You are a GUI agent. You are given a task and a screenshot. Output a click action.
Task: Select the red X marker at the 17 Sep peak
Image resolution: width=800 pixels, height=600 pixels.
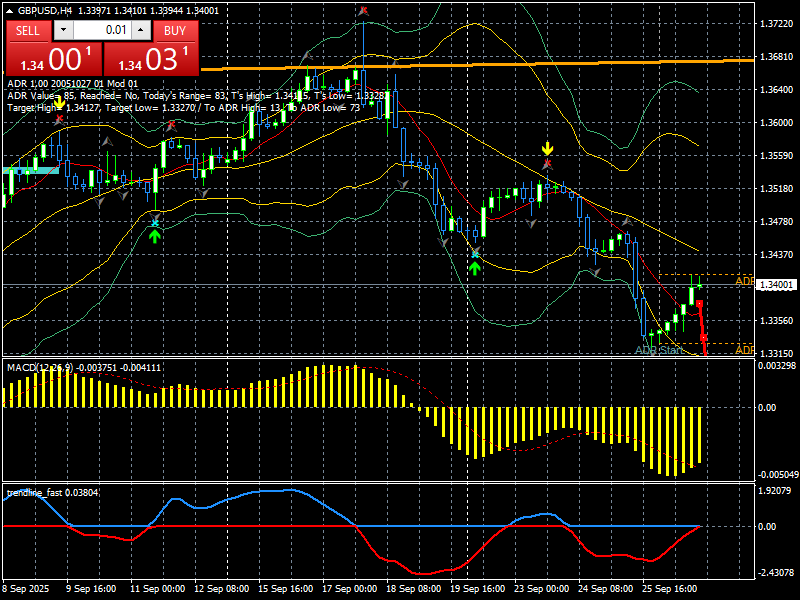pos(363,10)
